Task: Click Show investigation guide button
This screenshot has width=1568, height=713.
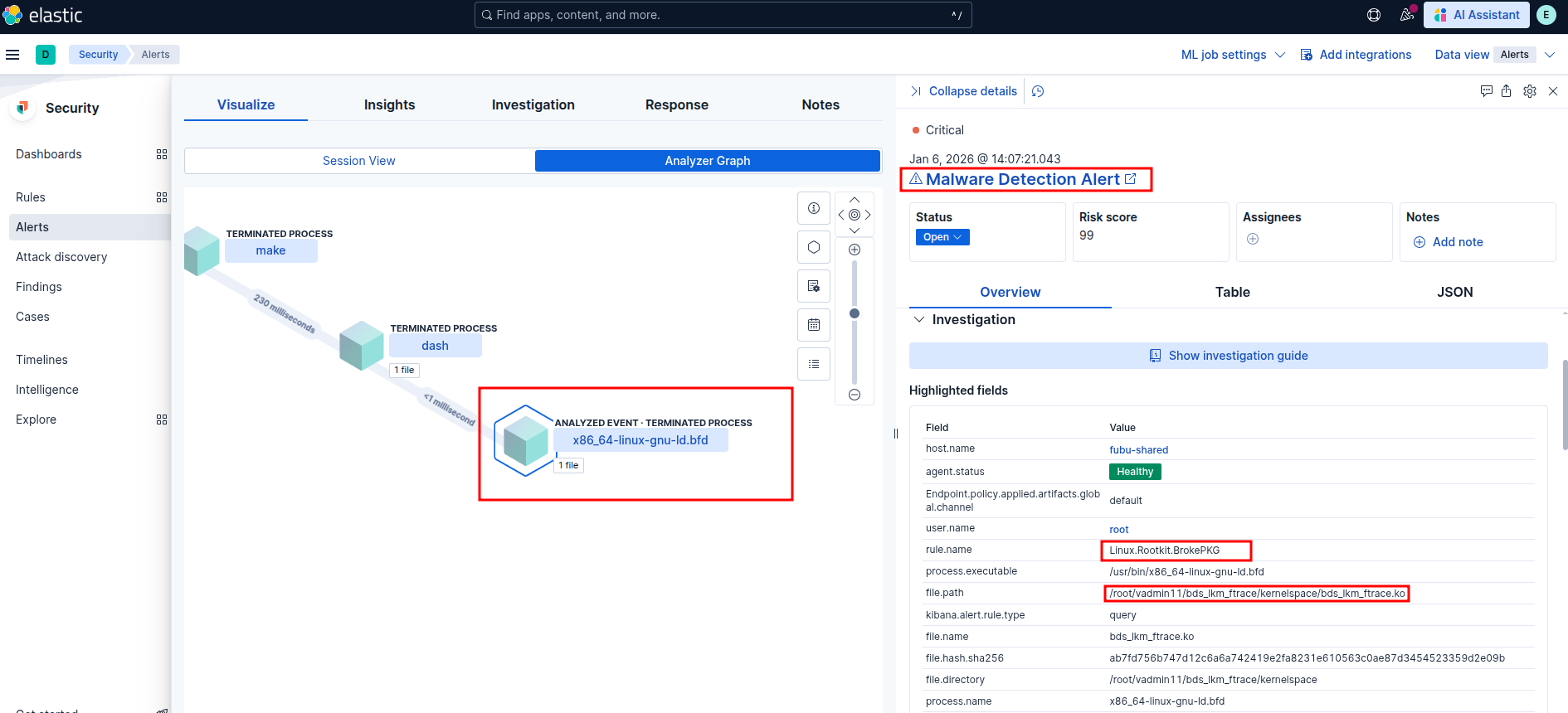Action: pyautogui.click(x=1229, y=356)
